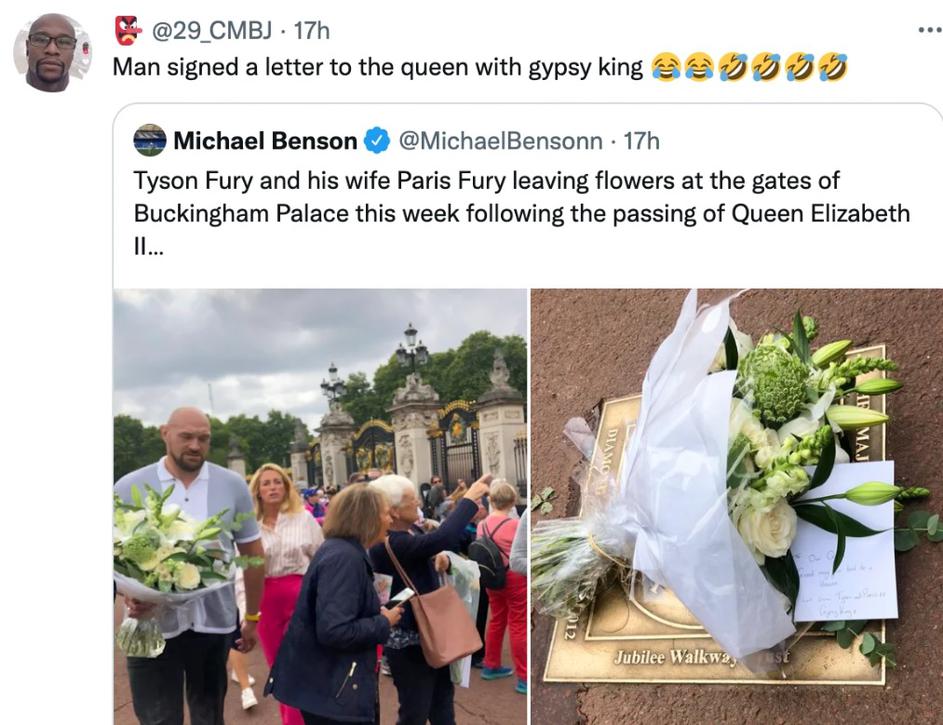943x725 pixels.
Task: Open the three-dot more options menu
Action: tap(930, 30)
